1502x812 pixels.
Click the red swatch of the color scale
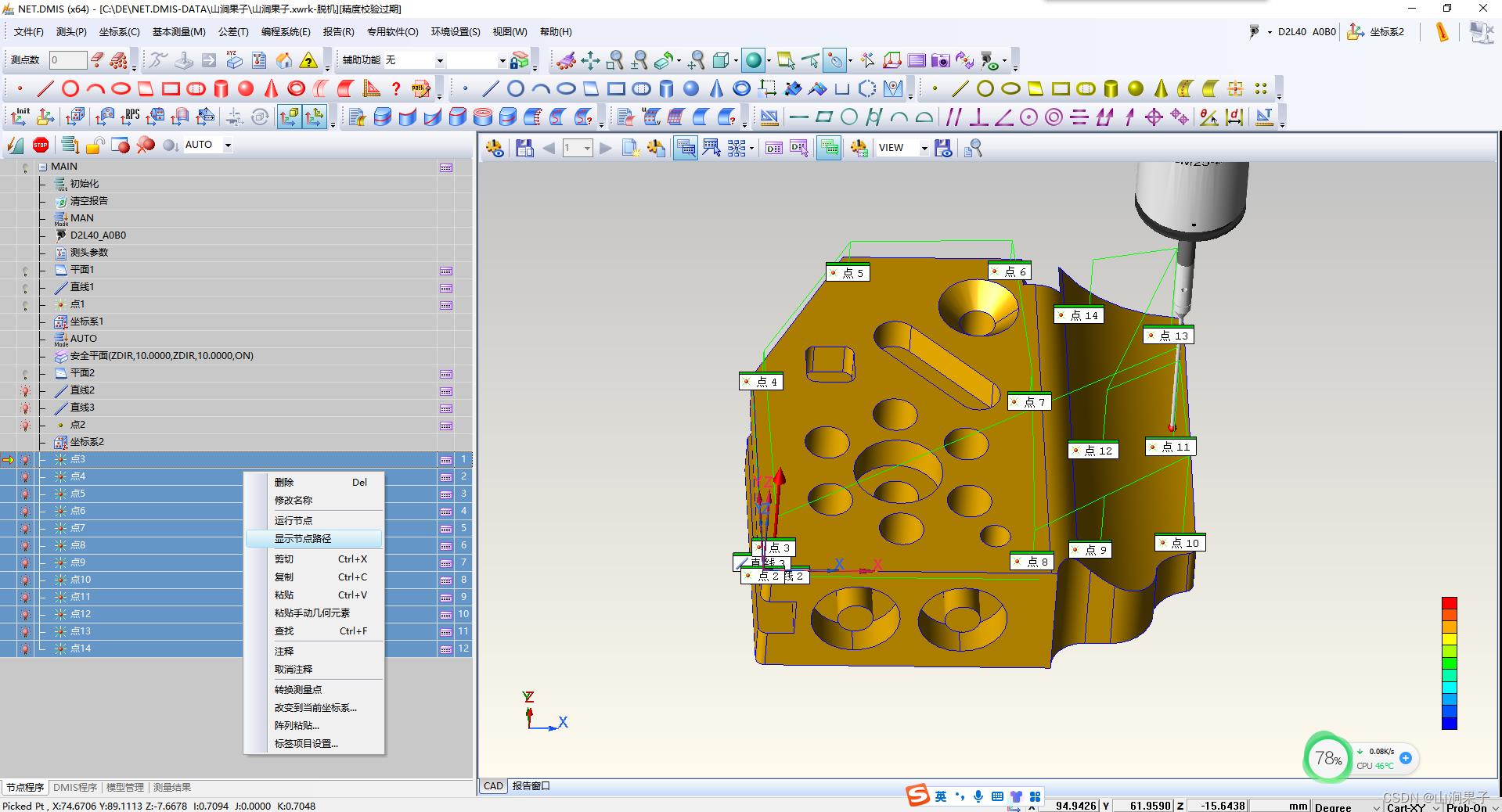(x=1449, y=603)
